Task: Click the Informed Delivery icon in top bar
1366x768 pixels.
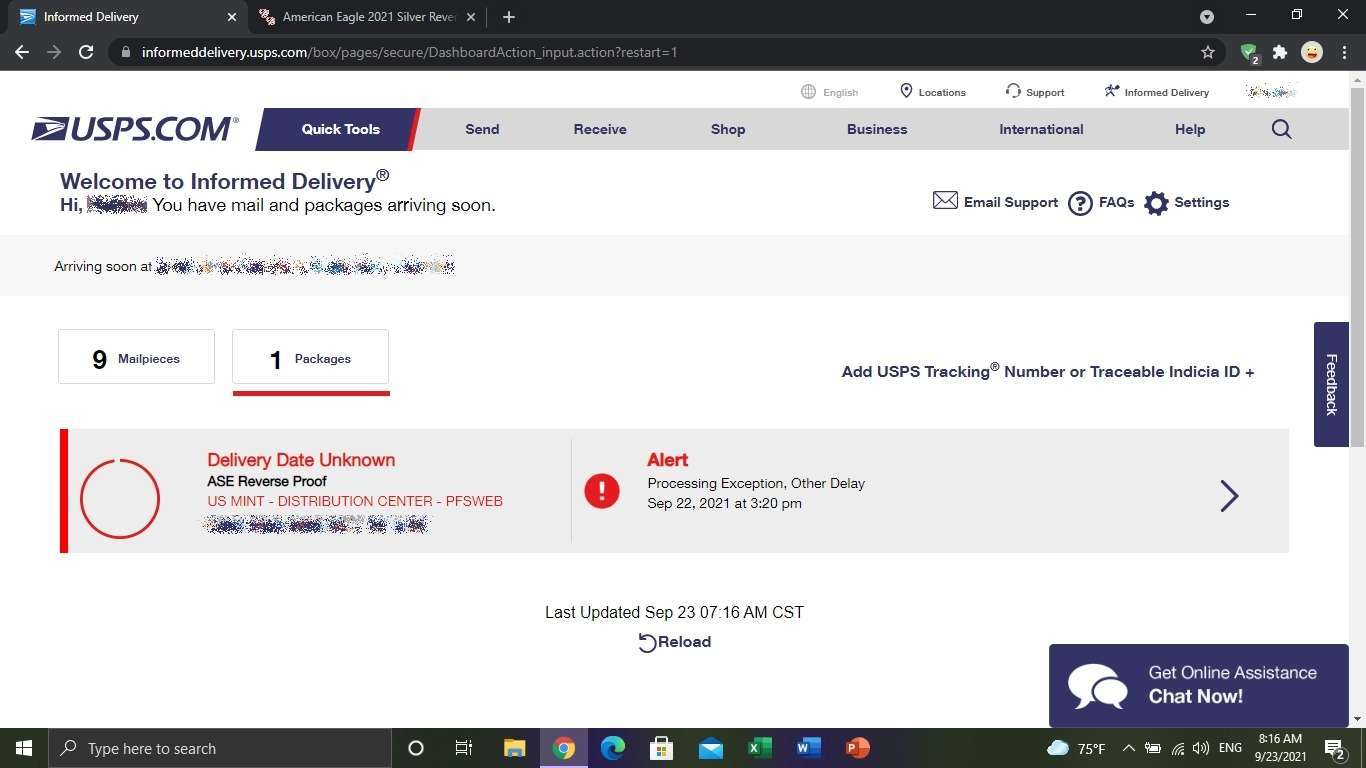Action: [x=1111, y=91]
